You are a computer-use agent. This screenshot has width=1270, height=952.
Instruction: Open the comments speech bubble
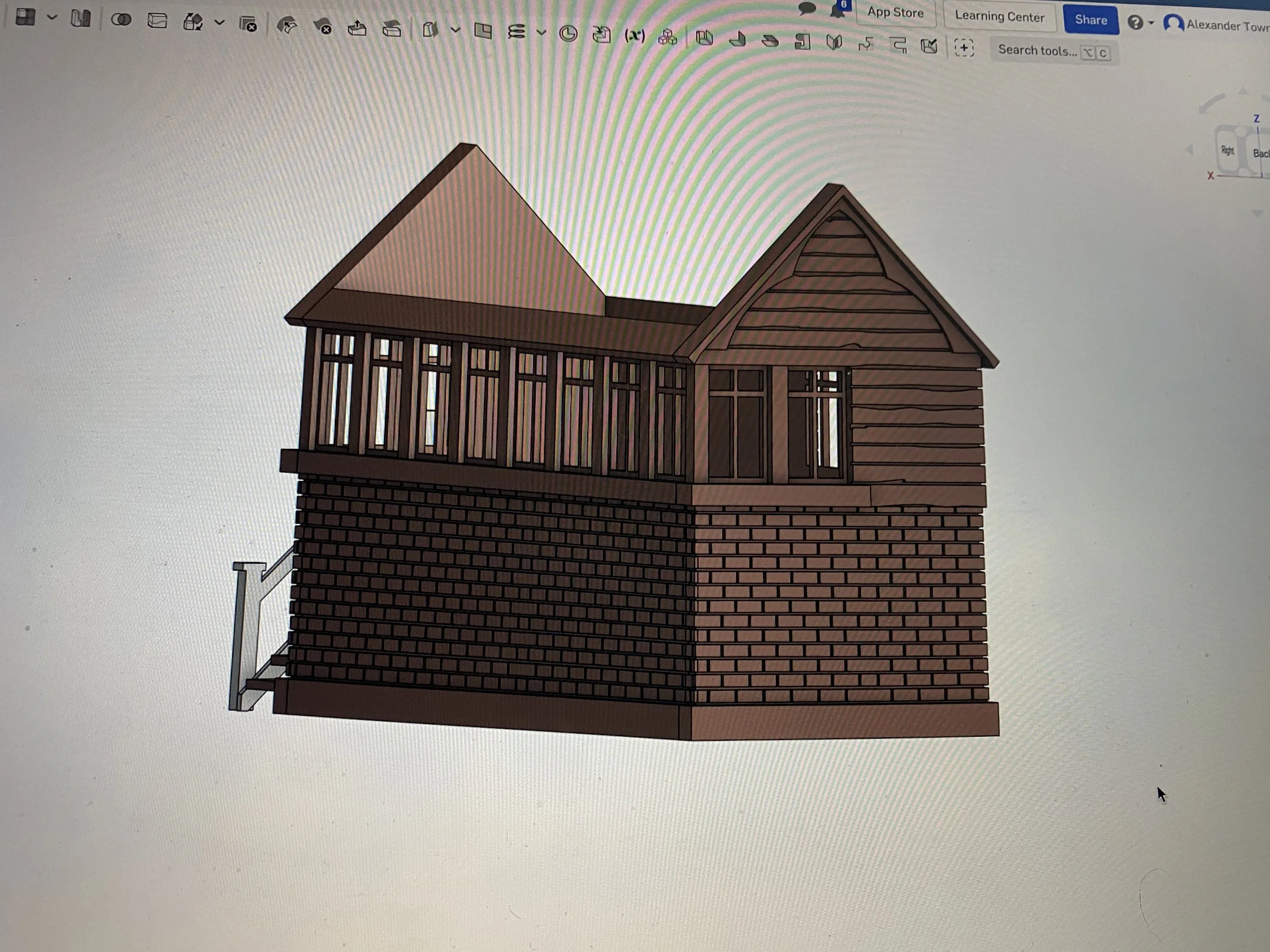pyautogui.click(x=807, y=8)
